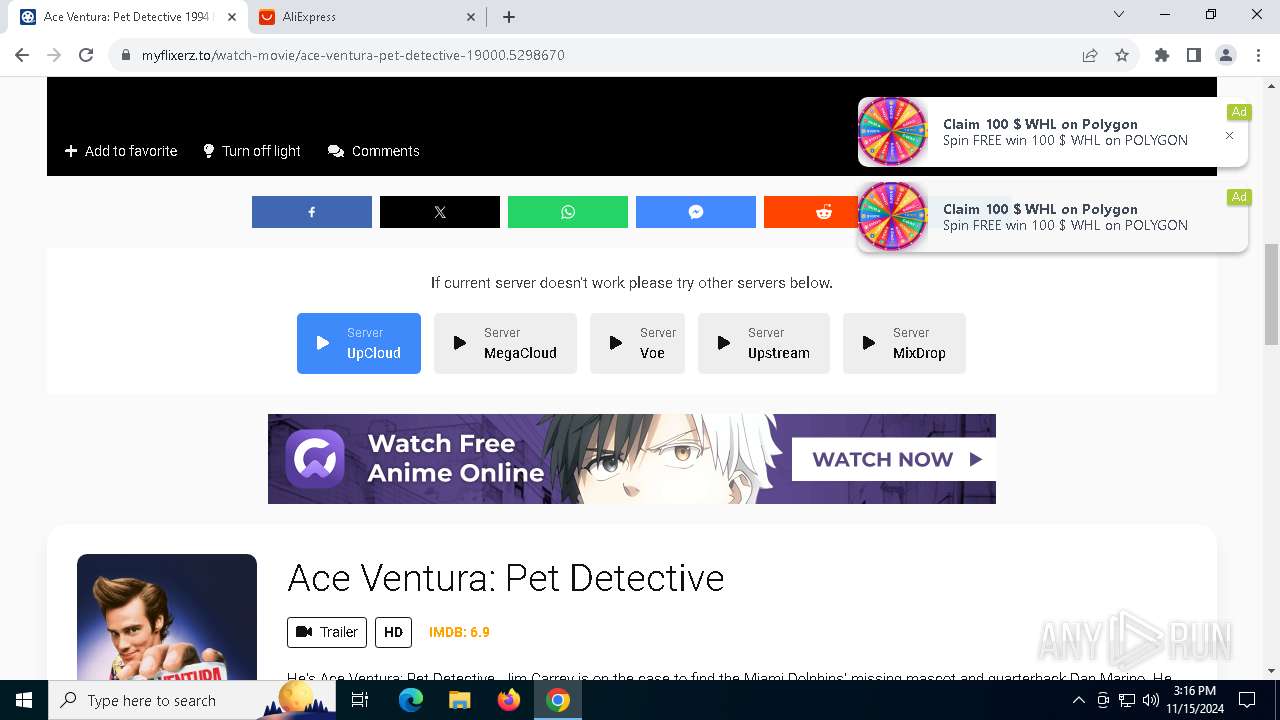Screen dimensions: 1280x720
Task: Open Task View in taskbar
Action: (360, 700)
